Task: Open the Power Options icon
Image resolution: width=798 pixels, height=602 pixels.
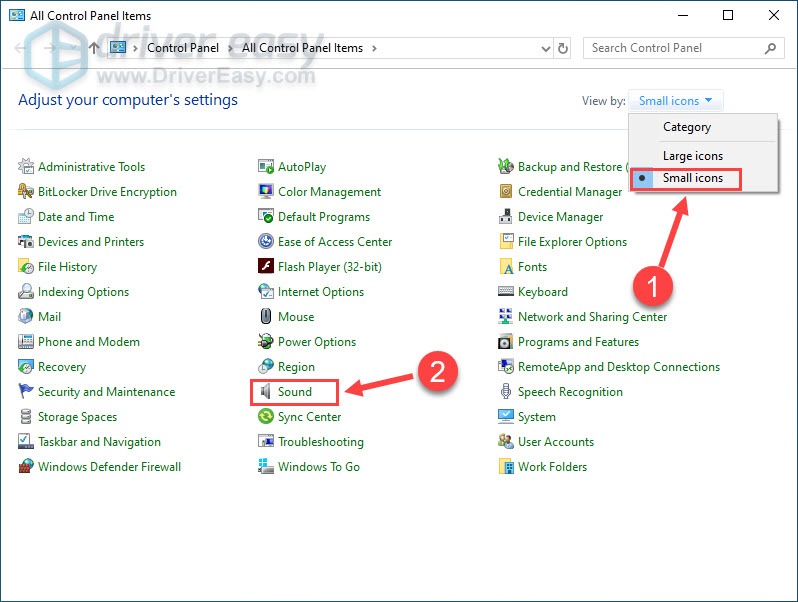Action: click(266, 342)
